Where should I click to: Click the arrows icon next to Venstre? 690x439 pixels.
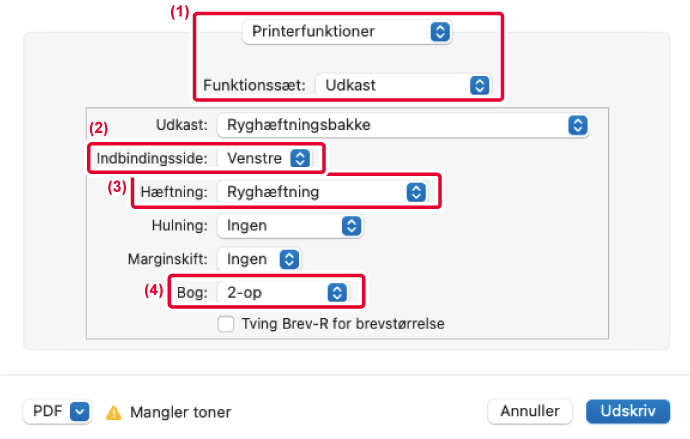[x=300, y=158]
